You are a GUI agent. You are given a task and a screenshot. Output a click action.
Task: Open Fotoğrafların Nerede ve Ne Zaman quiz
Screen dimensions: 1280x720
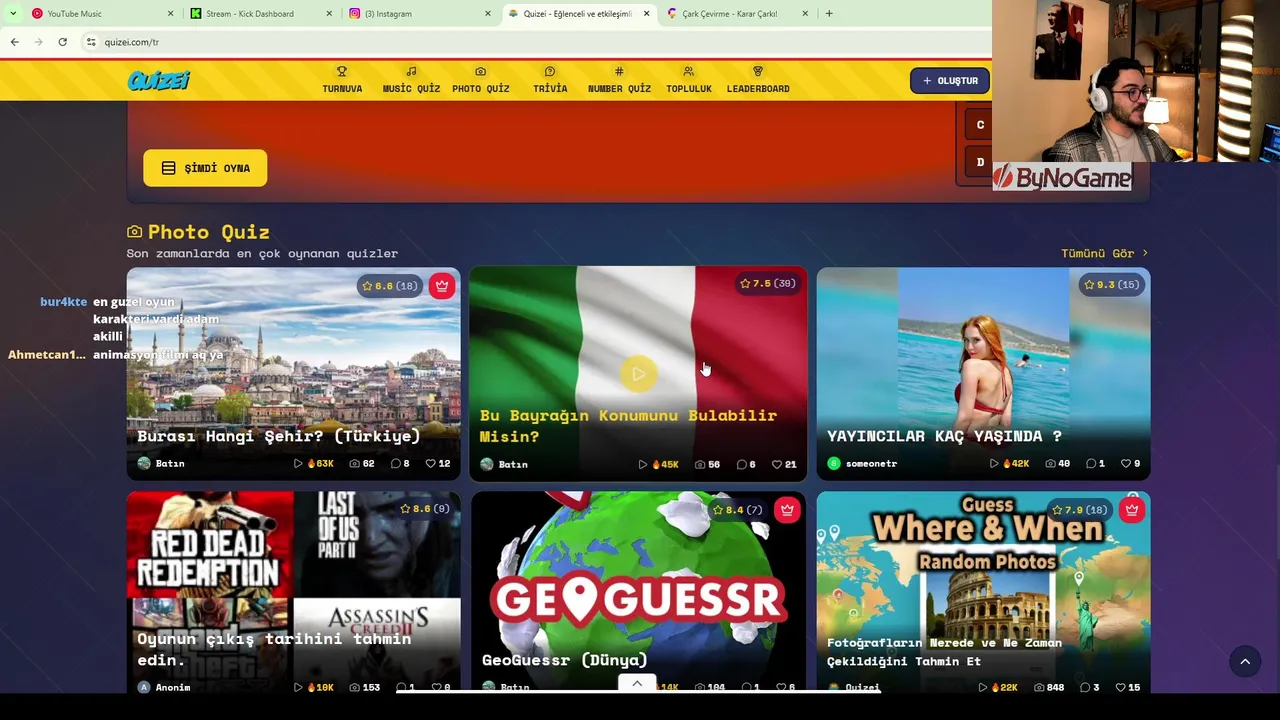pos(983,592)
